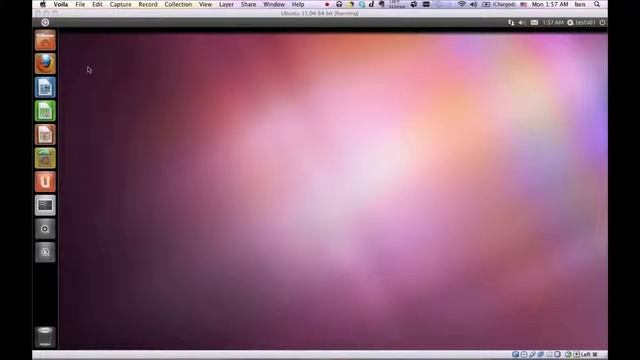Click VirtualBox network adapters status icon
The image size is (640, 360).
(540, 354)
